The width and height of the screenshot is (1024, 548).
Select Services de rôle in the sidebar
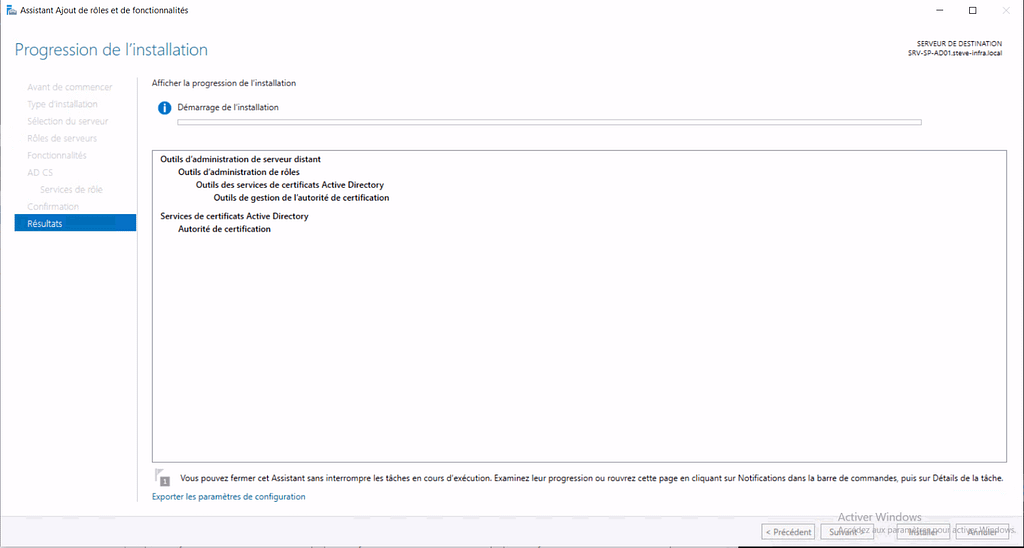pos(71,189)
